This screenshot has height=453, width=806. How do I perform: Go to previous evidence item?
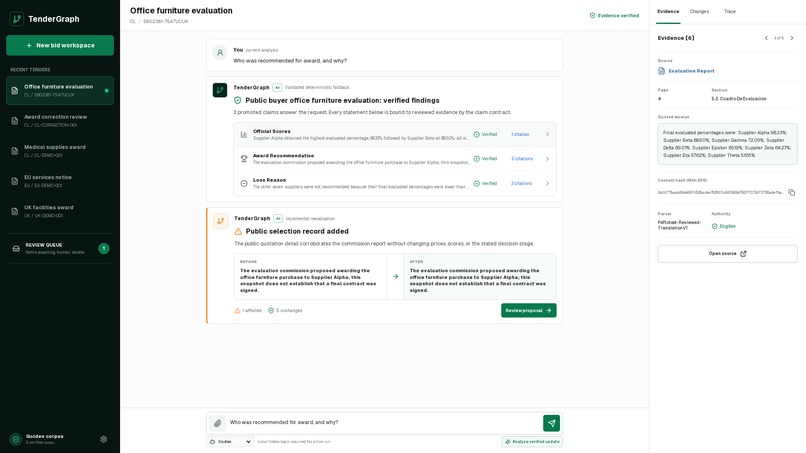pyautogui.click(x=766, y=38)
